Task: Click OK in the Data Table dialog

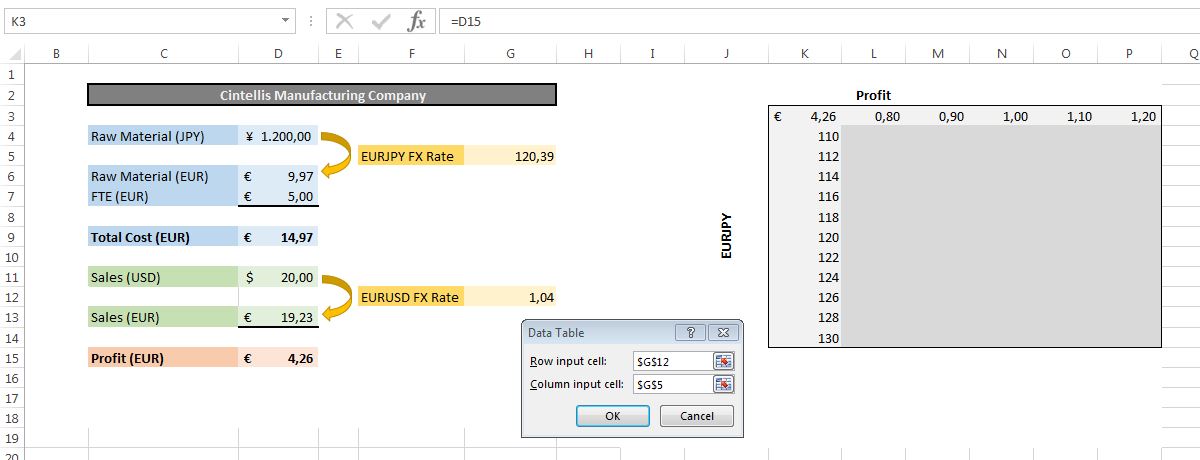Action: pyautogui.click(x=613, y=416)
